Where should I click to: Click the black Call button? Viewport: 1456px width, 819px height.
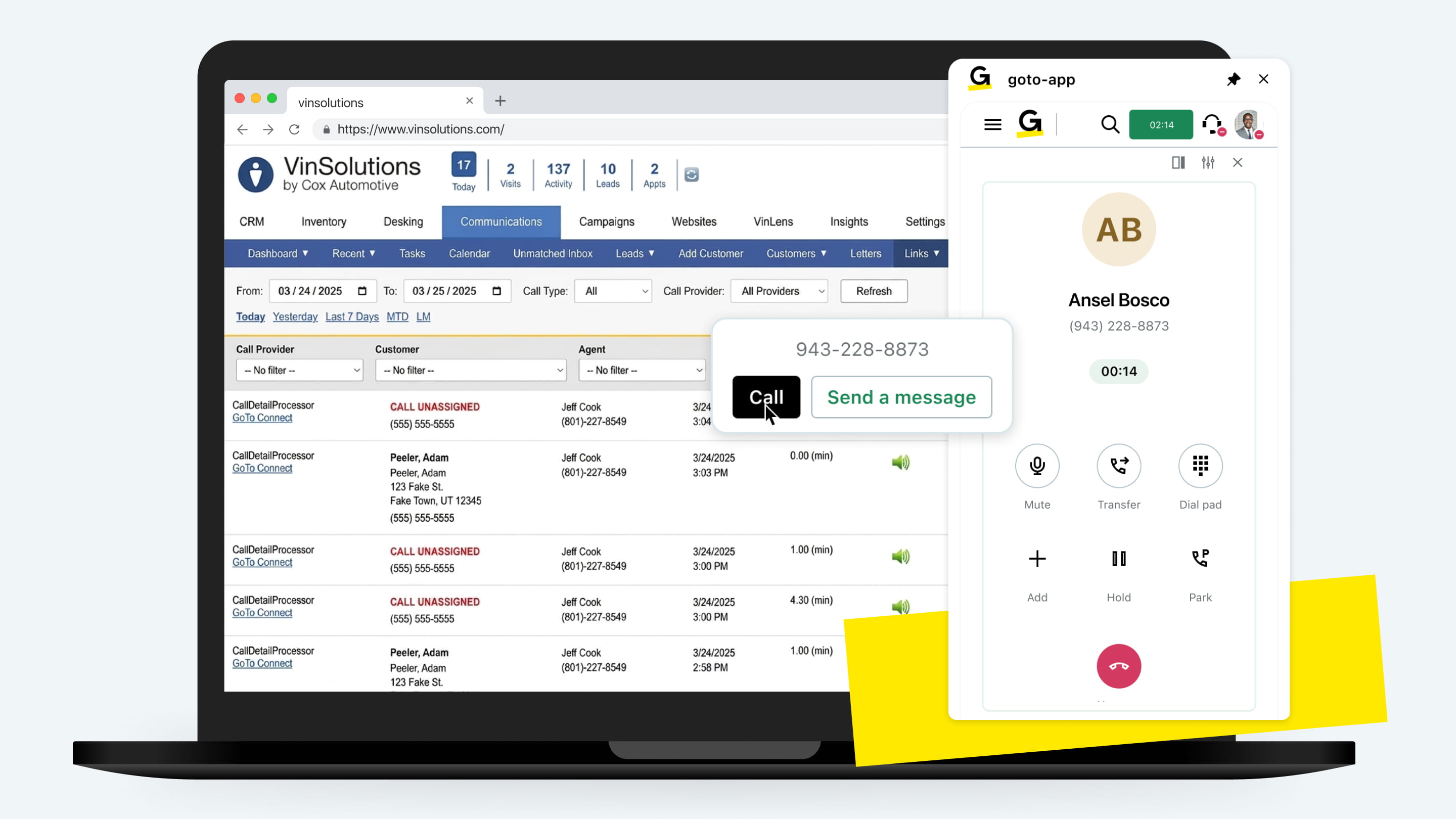point(766,397)
